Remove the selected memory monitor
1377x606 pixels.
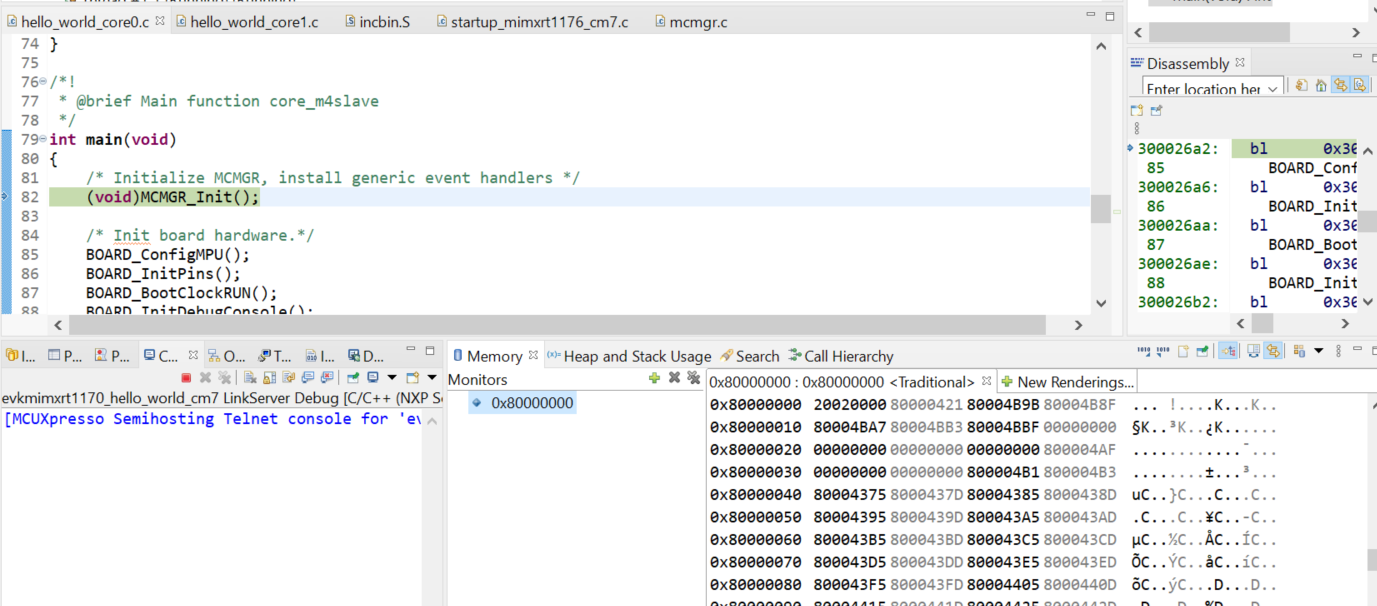coord(673,378)
